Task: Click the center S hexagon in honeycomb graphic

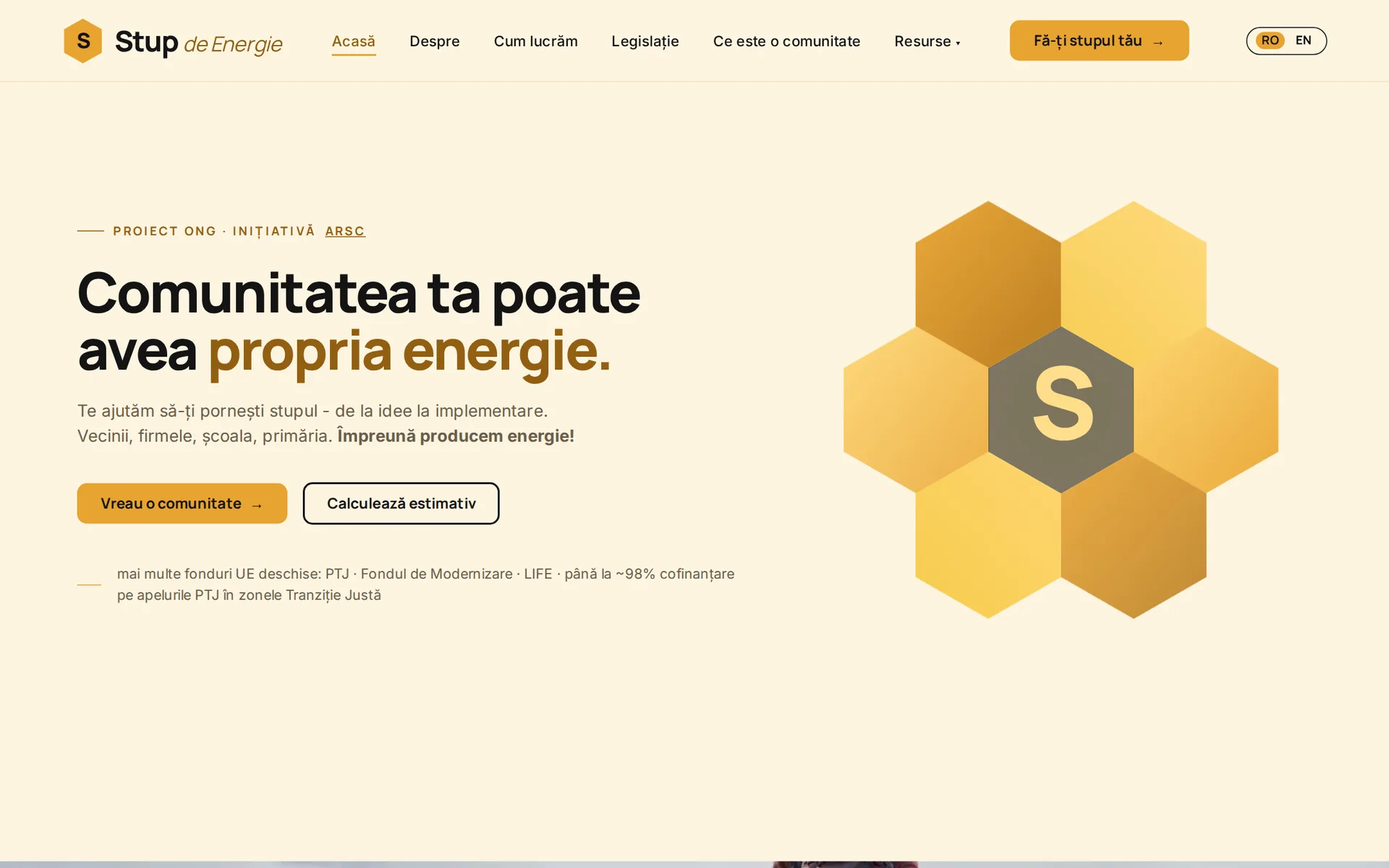Action: [1061, 409]
